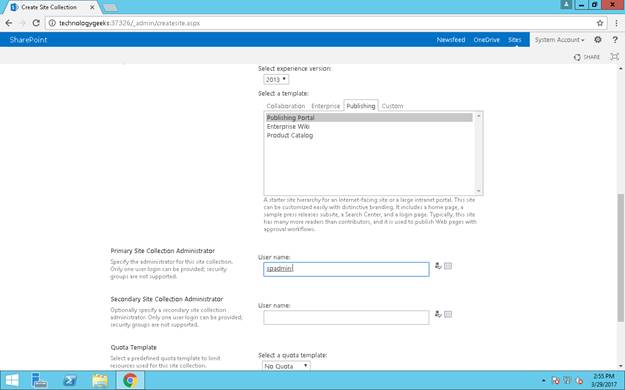Open File Explorer from the taskbar
The width and height of the screenshot is (625, 390).
click(x=100, y=380)
